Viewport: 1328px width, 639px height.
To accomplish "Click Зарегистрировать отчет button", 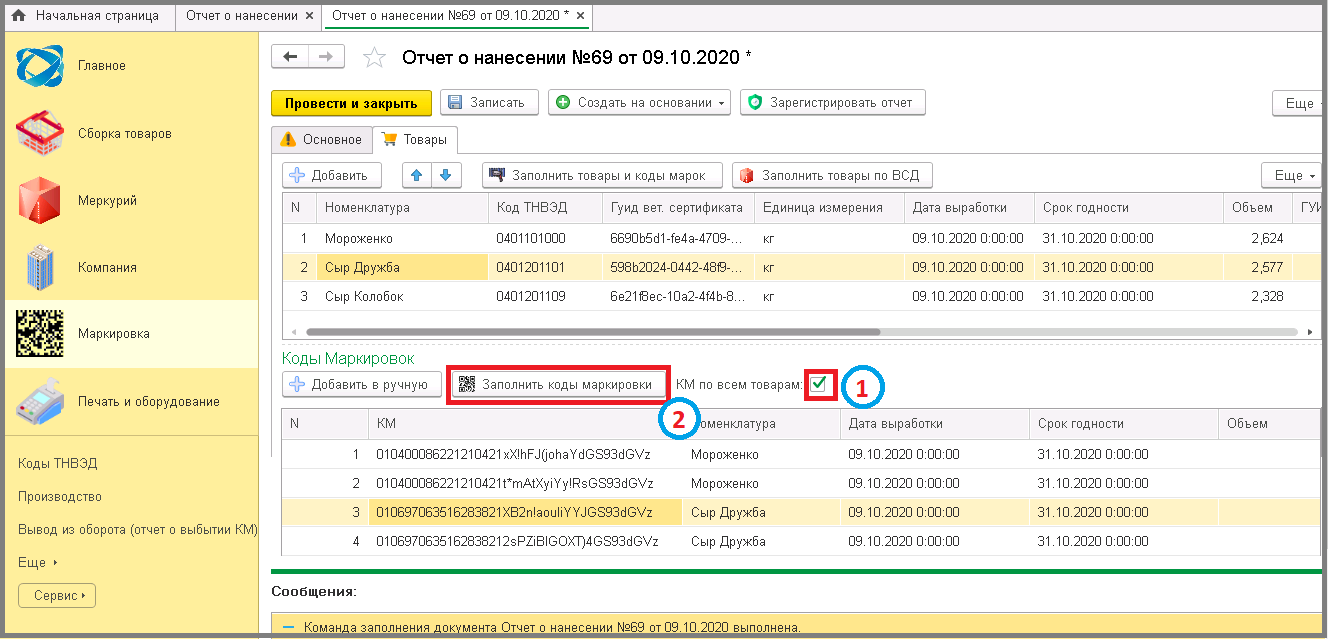I will pos(832,102).
